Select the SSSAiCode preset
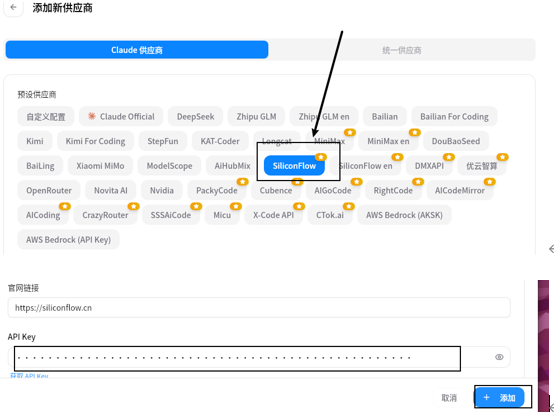Viewport: 554px width, 412px height. (171, 215)
